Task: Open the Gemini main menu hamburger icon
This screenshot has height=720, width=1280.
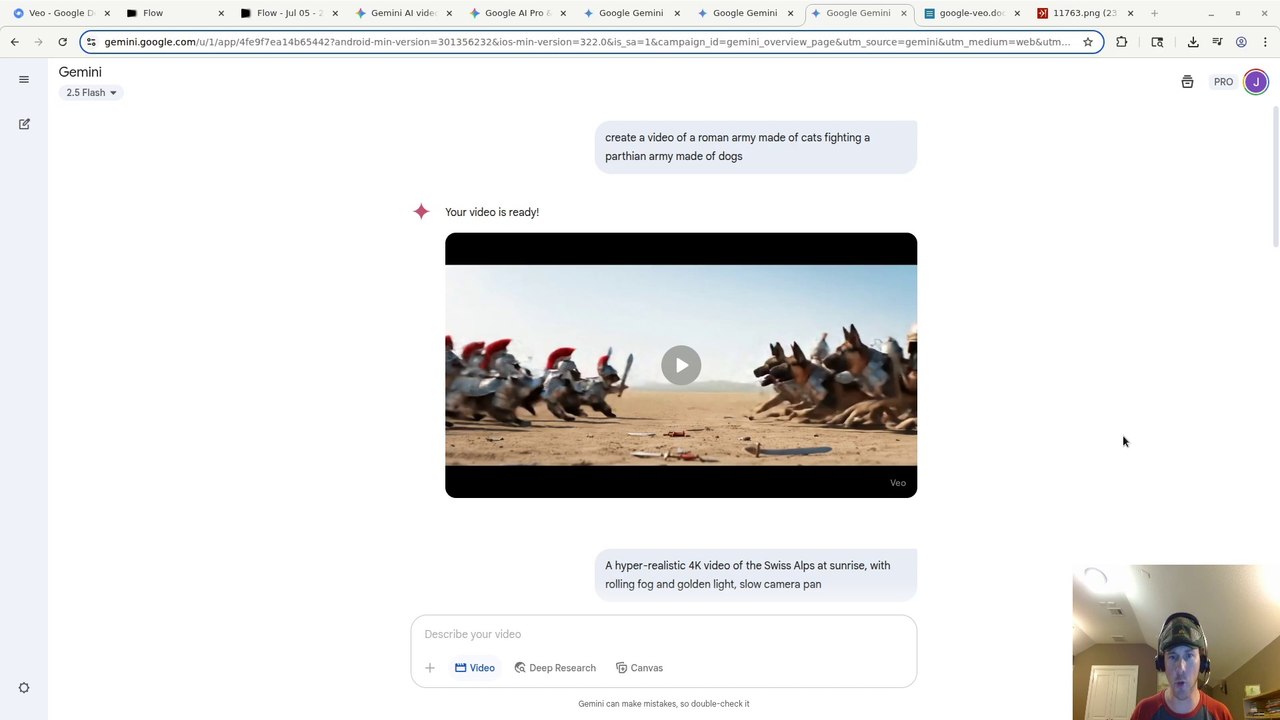Action: [x=24, y=80]
